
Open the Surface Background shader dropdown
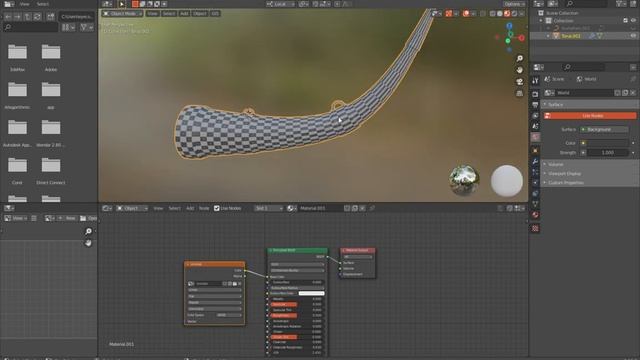pos(604,129)
